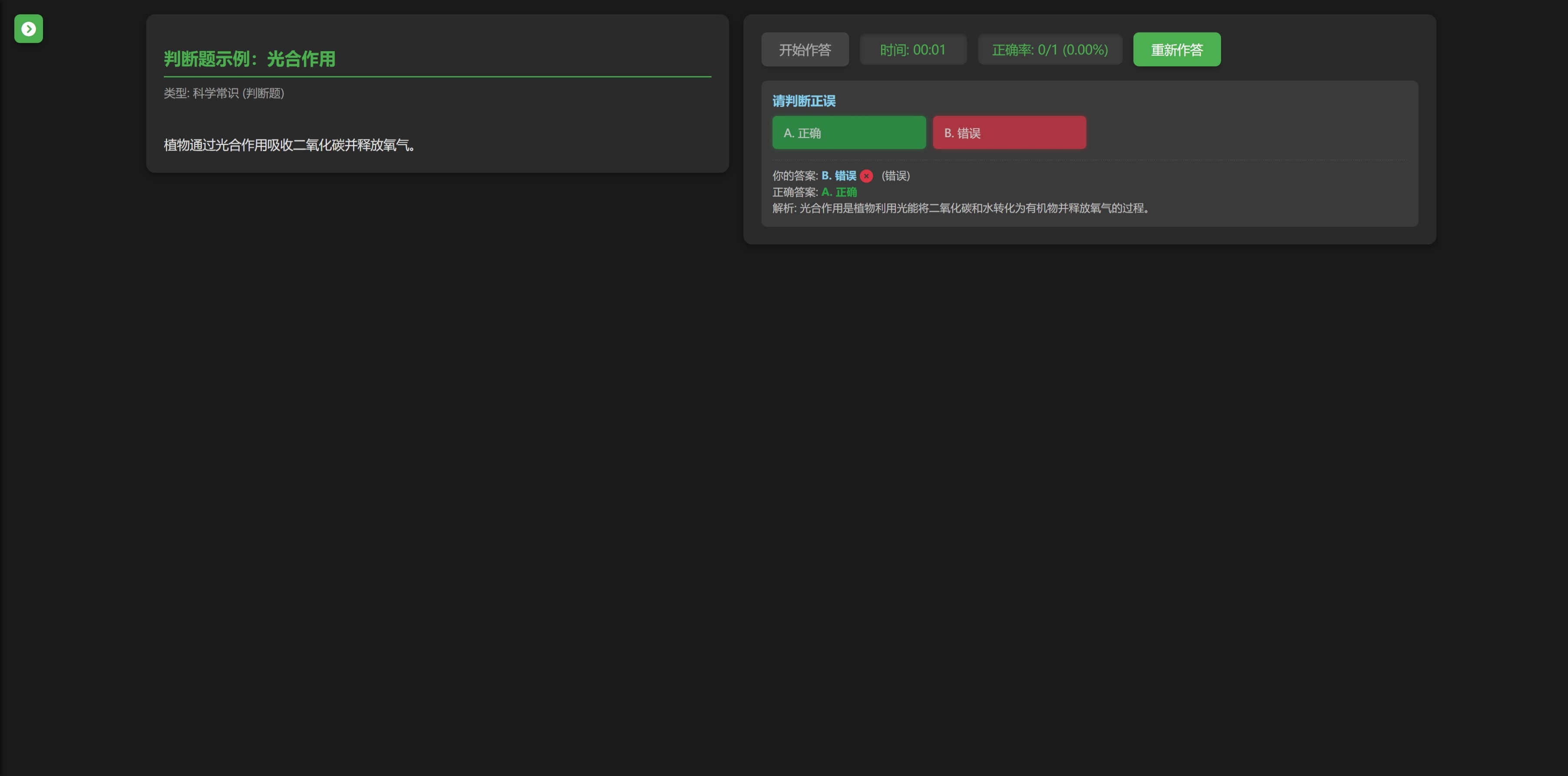Click green underline beneath the question title
This screenshot has width=1568, height=776.
click(x=437, y=77)
